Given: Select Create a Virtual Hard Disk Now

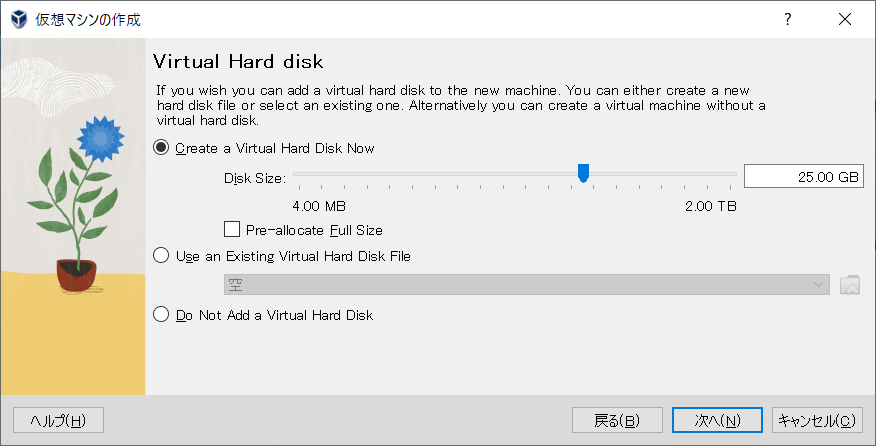Looking at the screenshot, I should (x=162, y=148).
